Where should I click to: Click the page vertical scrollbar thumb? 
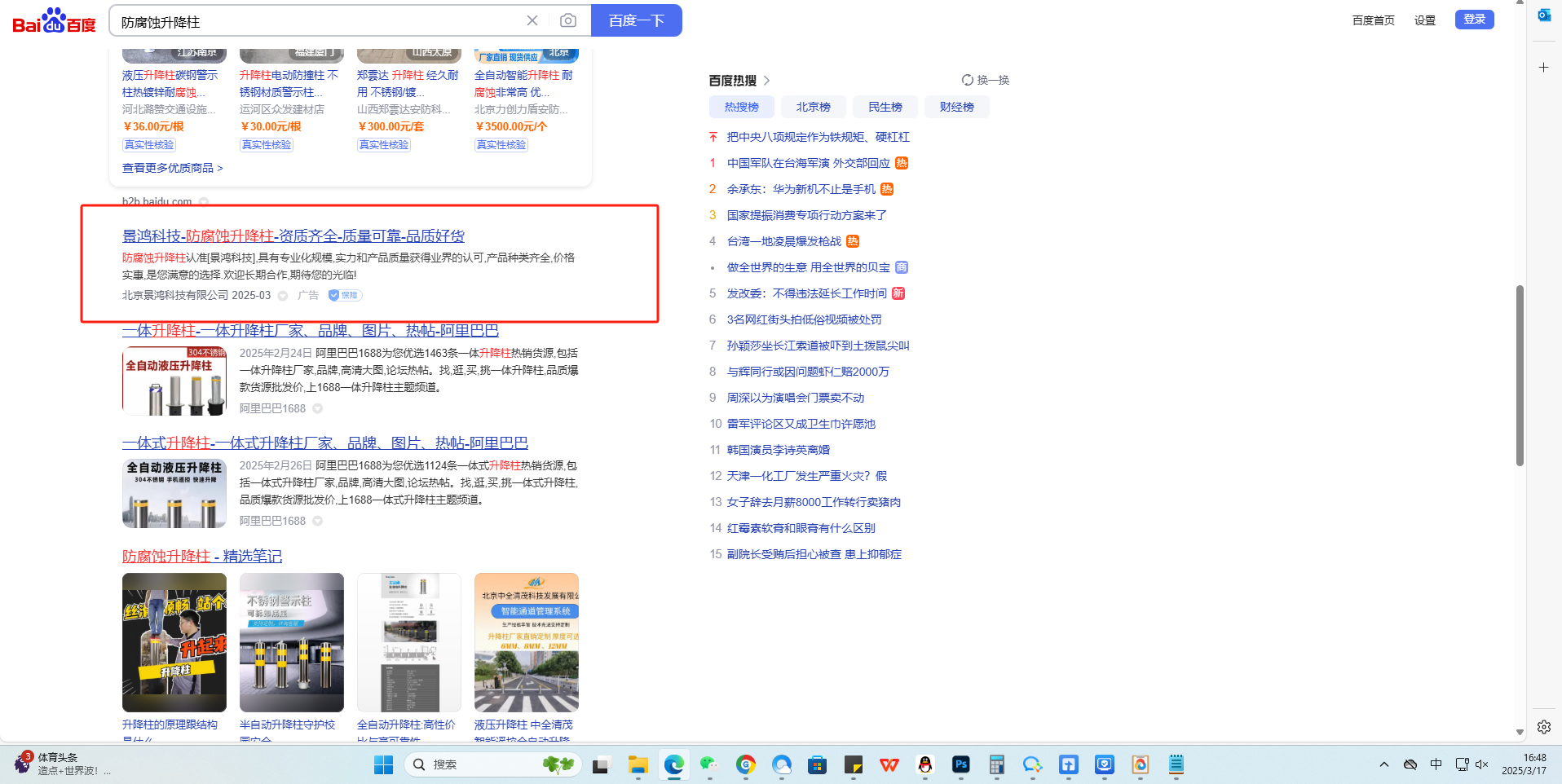click(x=1520, y=375)
